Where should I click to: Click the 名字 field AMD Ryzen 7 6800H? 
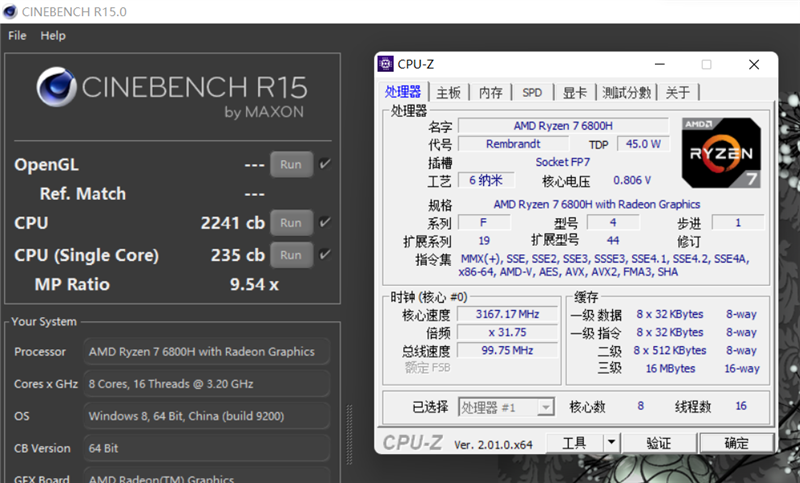pos(563,126)
